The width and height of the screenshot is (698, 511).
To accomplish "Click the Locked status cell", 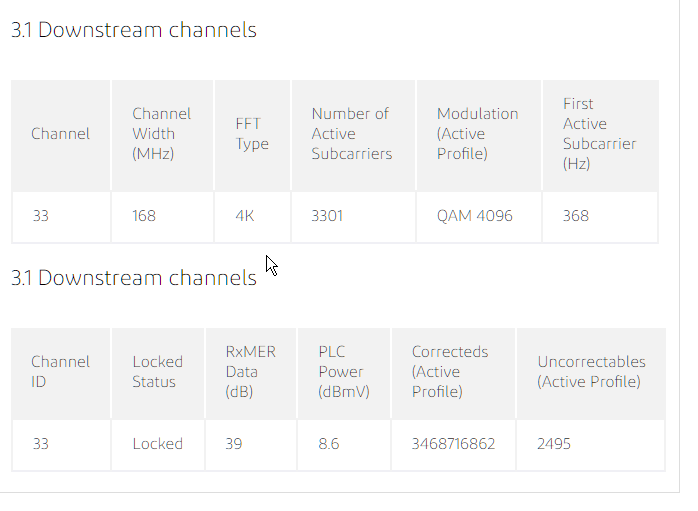I will point(158,444).
